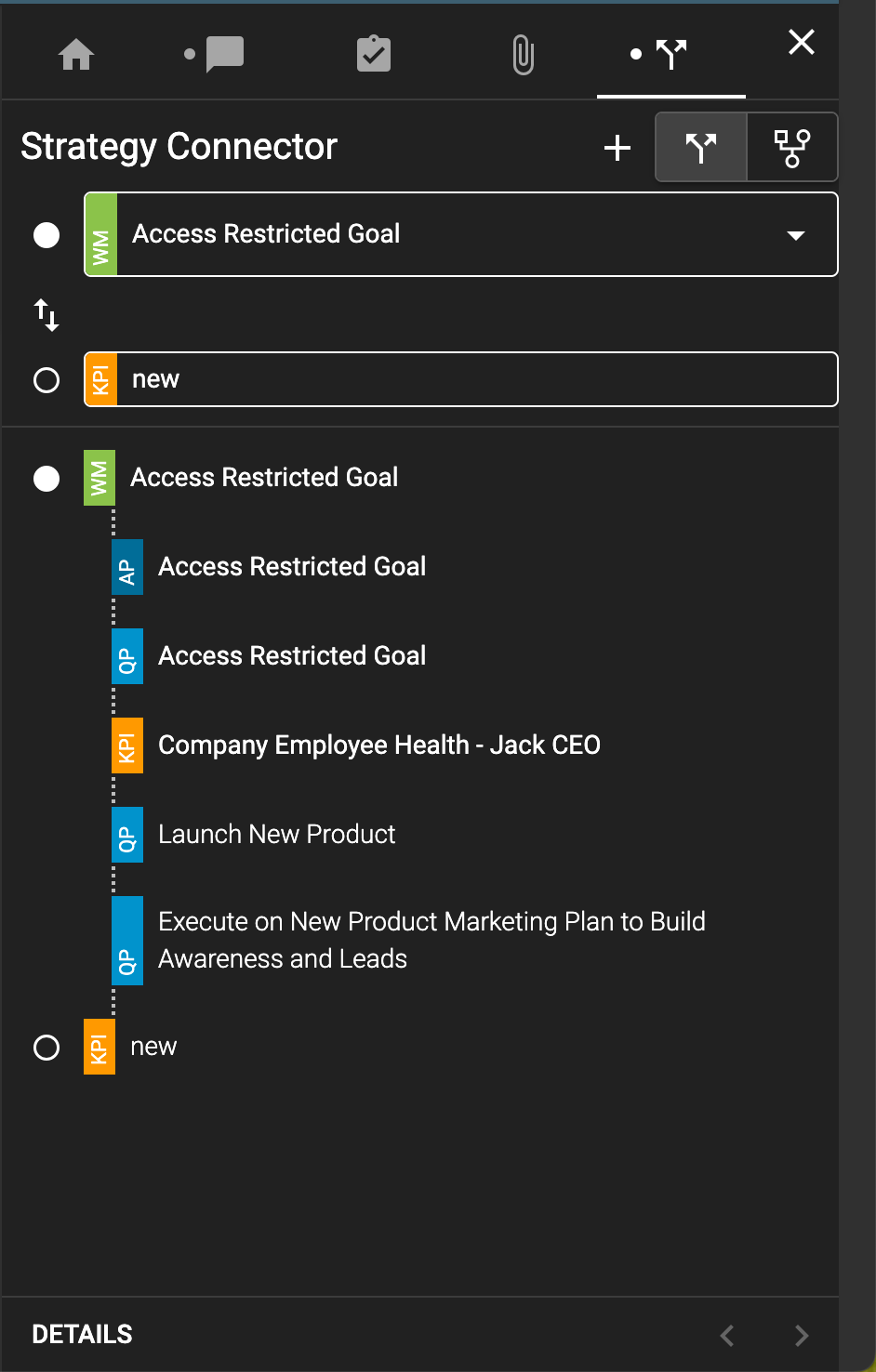
Task: Toggle radio beside Access Restricted Goal in tree
Action: click(46, 478)
